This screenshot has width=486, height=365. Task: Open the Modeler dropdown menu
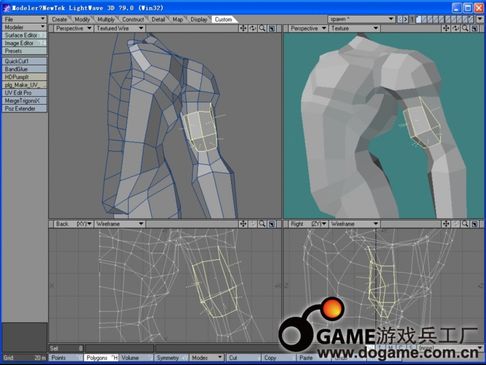point(24,27)
